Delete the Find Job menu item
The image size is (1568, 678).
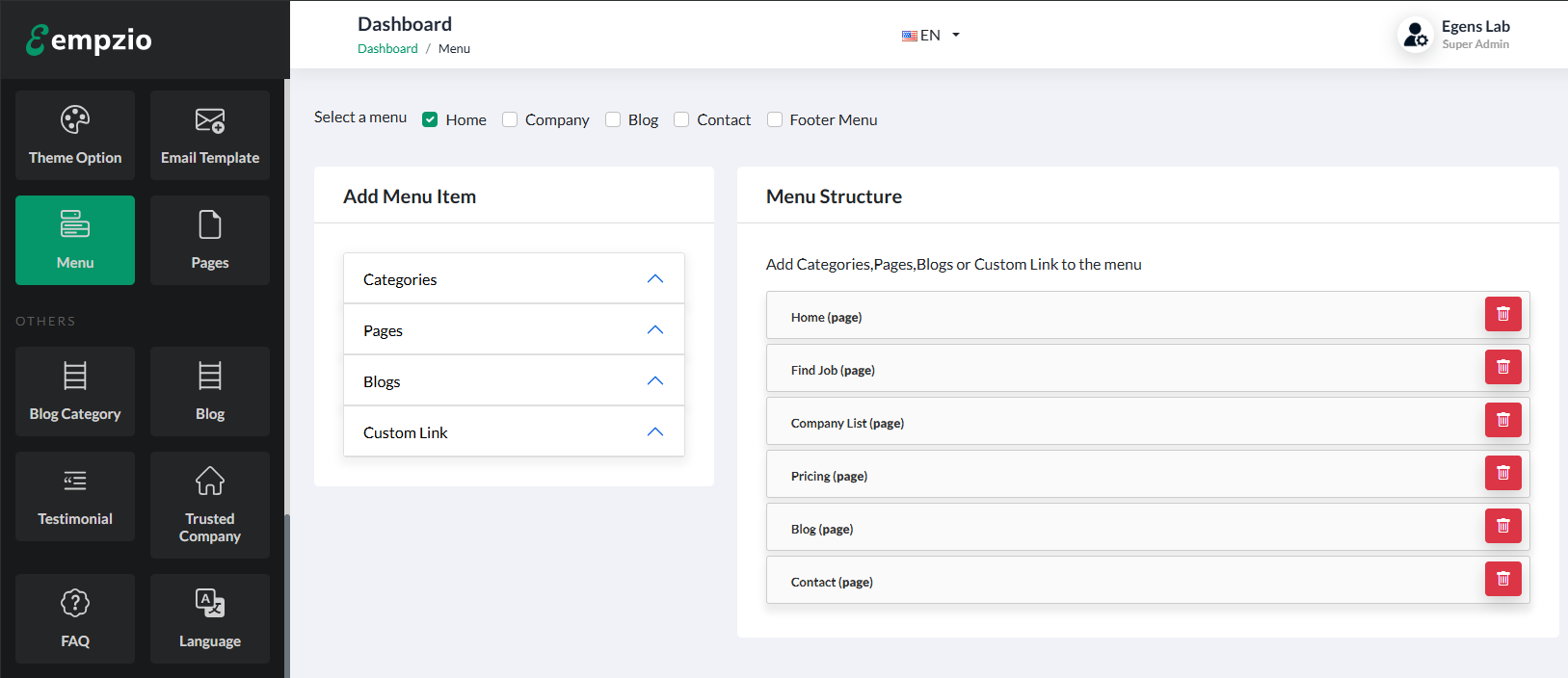click(x=1502, y=367)
